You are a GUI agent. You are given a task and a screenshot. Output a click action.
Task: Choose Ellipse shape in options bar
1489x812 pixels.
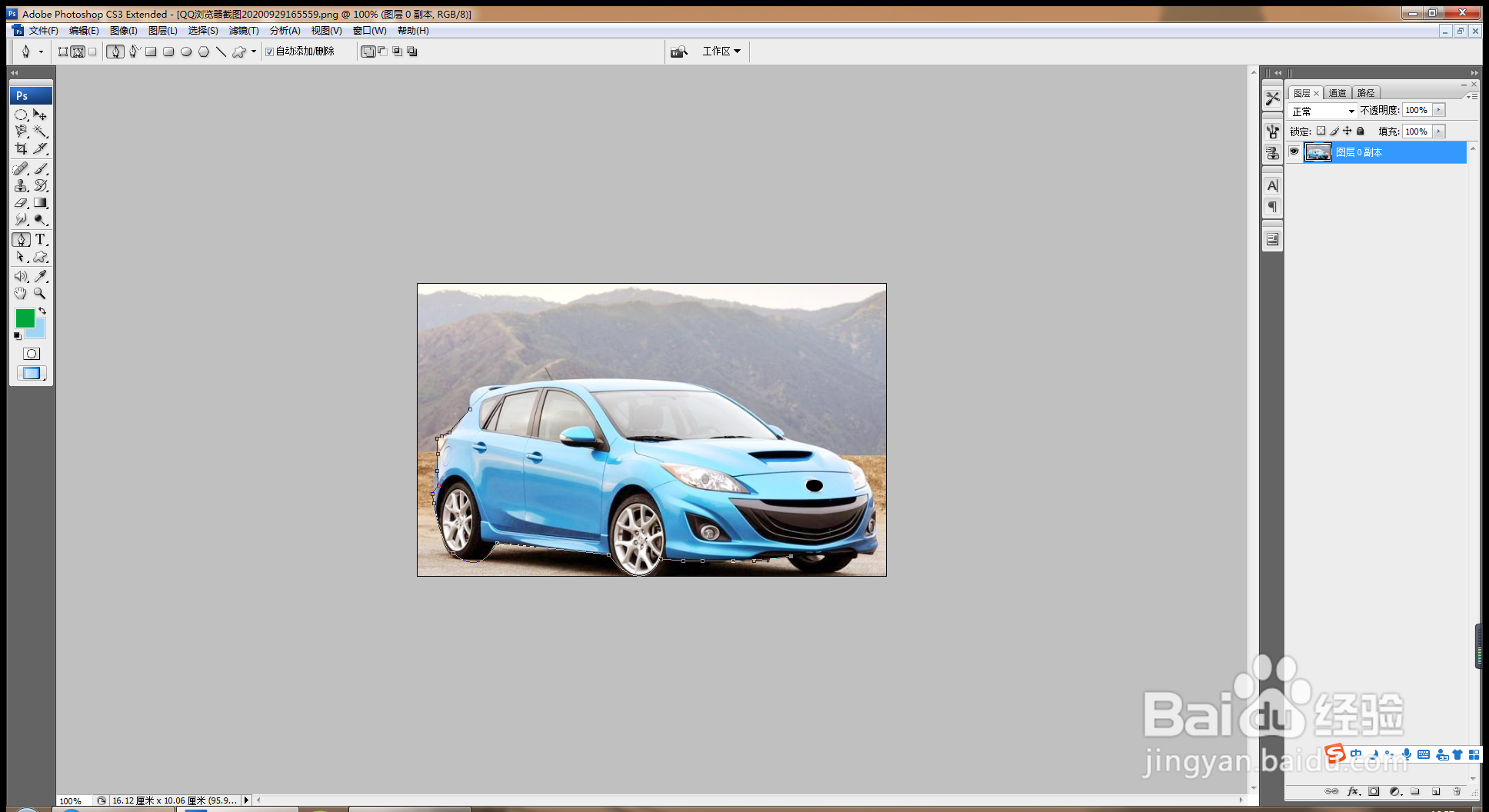186,52
